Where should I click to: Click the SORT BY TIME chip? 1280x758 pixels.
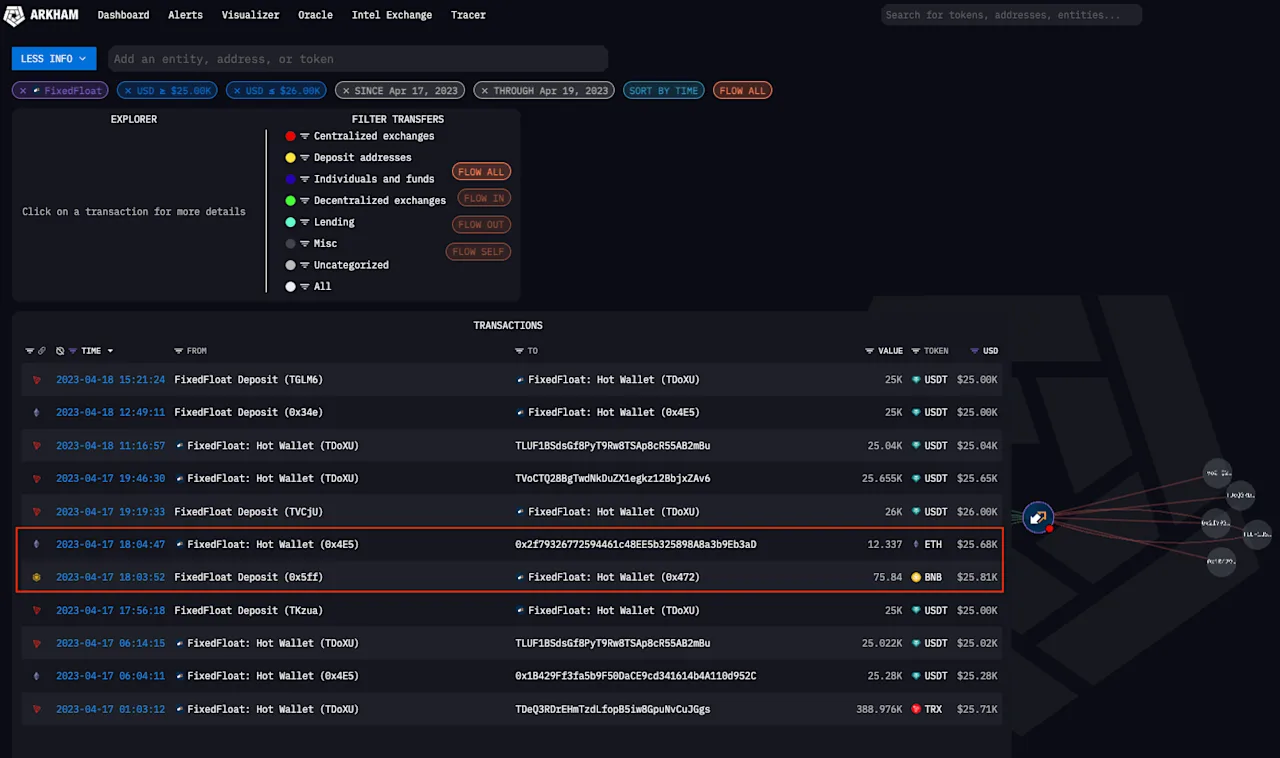[x=663, y=91]
